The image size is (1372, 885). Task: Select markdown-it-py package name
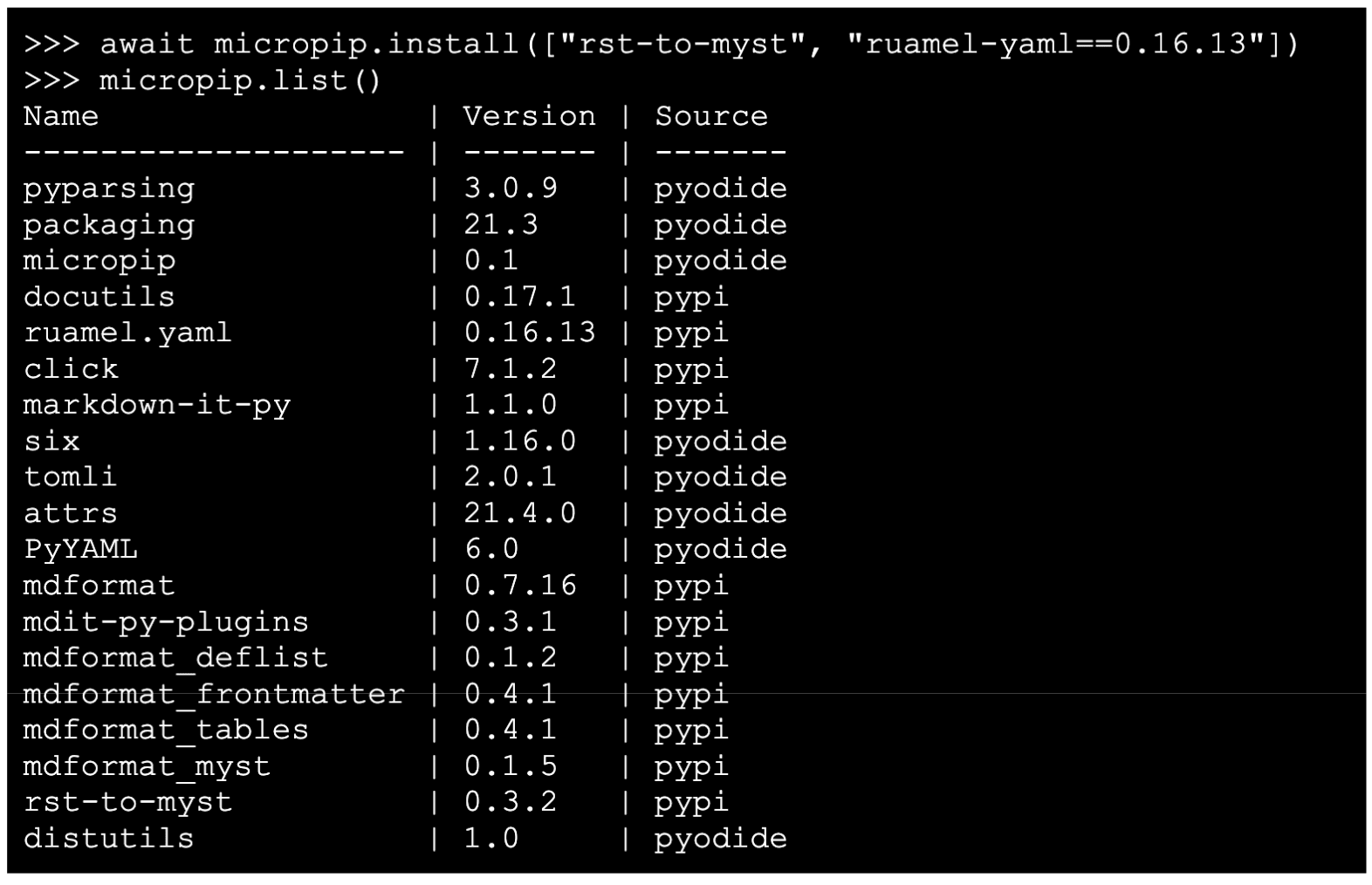click(157, 405)
